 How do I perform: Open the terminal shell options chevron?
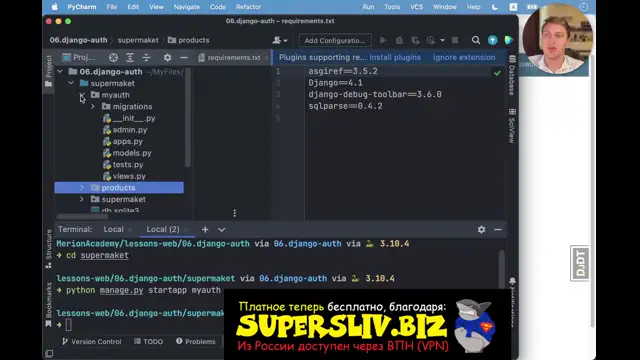221,230
